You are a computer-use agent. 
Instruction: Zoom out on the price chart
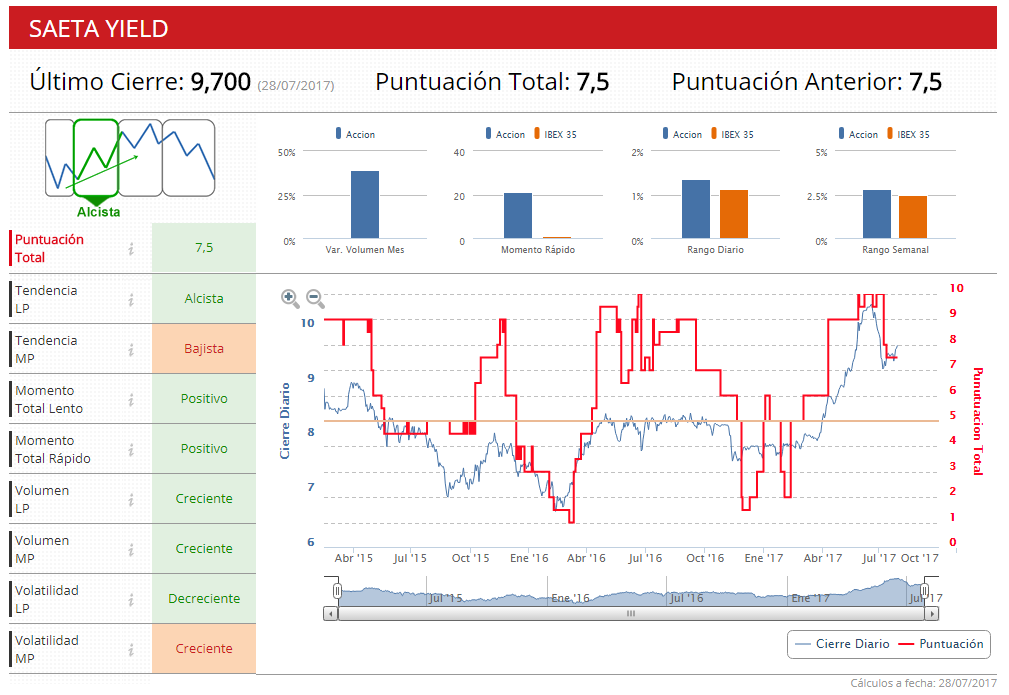pos(315,298)
